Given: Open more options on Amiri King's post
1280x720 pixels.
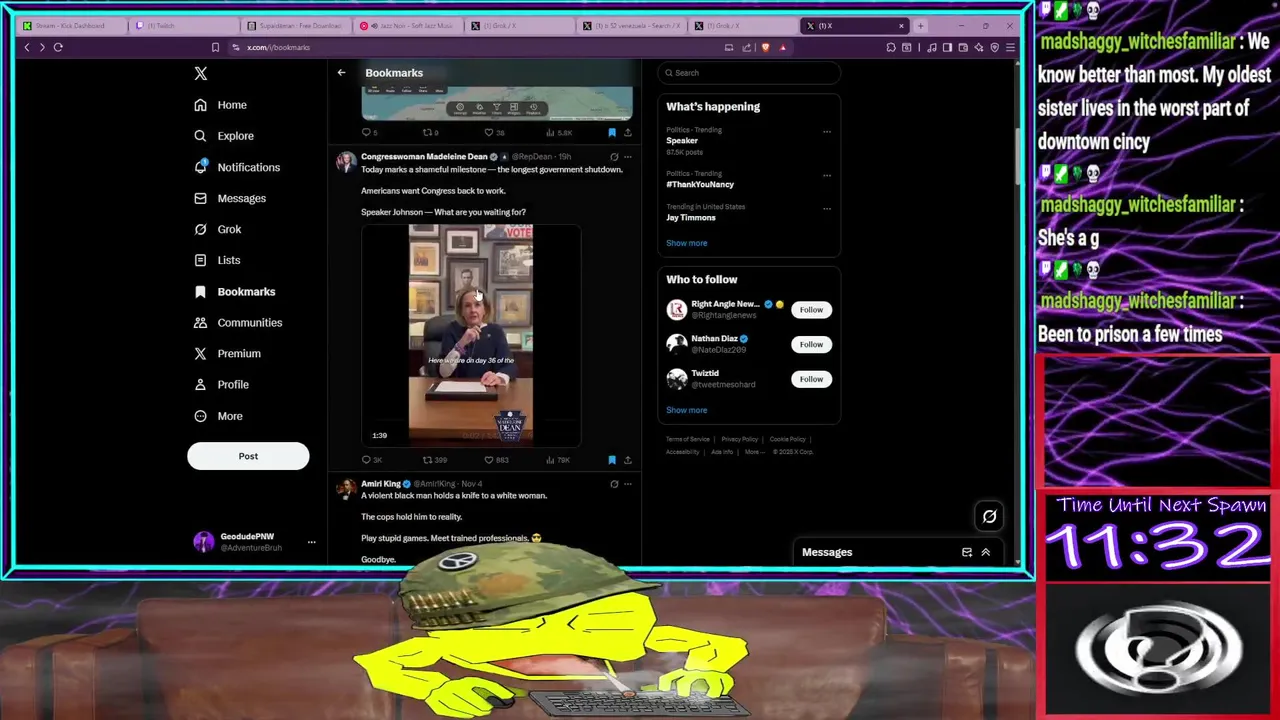Looking at the screenshot, I should coord(627,484).
